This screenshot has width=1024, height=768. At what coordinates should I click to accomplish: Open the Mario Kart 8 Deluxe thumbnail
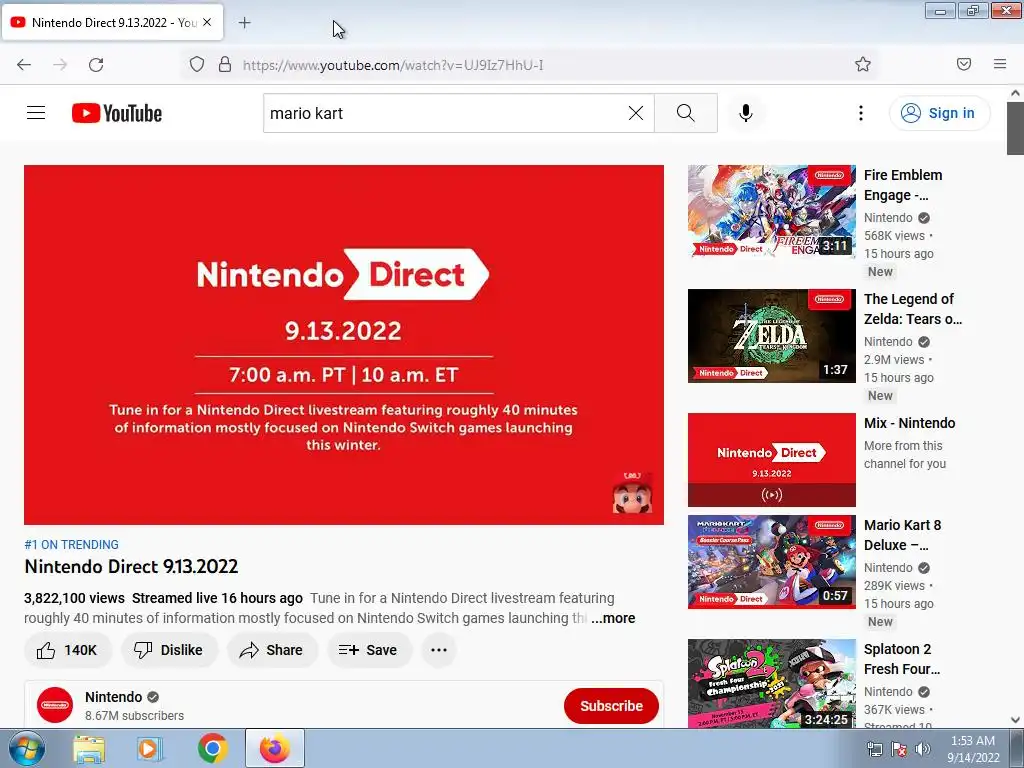pyautogui.click(x=771, y=562)
